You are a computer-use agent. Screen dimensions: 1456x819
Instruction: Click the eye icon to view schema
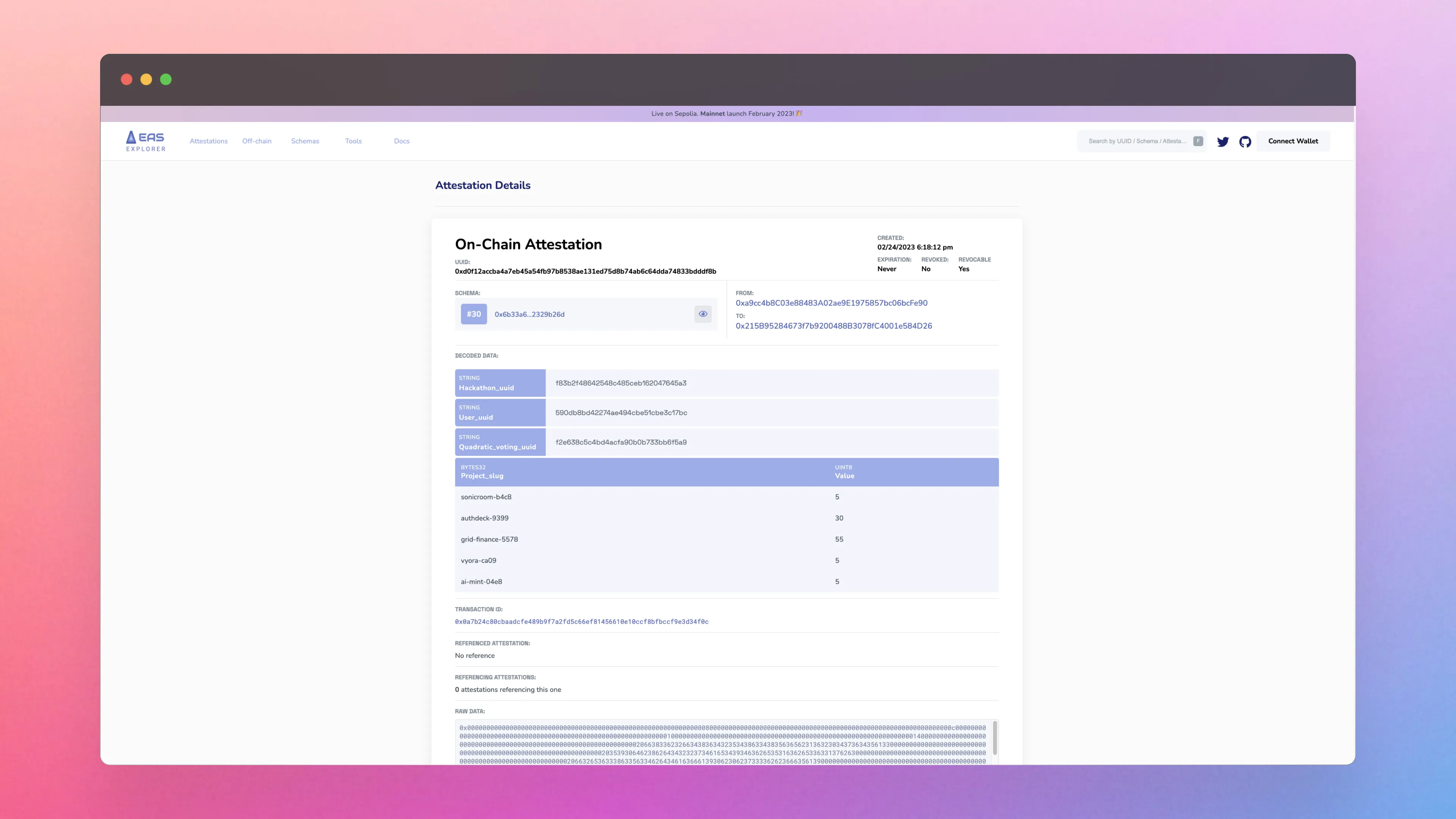click(703, 314)
